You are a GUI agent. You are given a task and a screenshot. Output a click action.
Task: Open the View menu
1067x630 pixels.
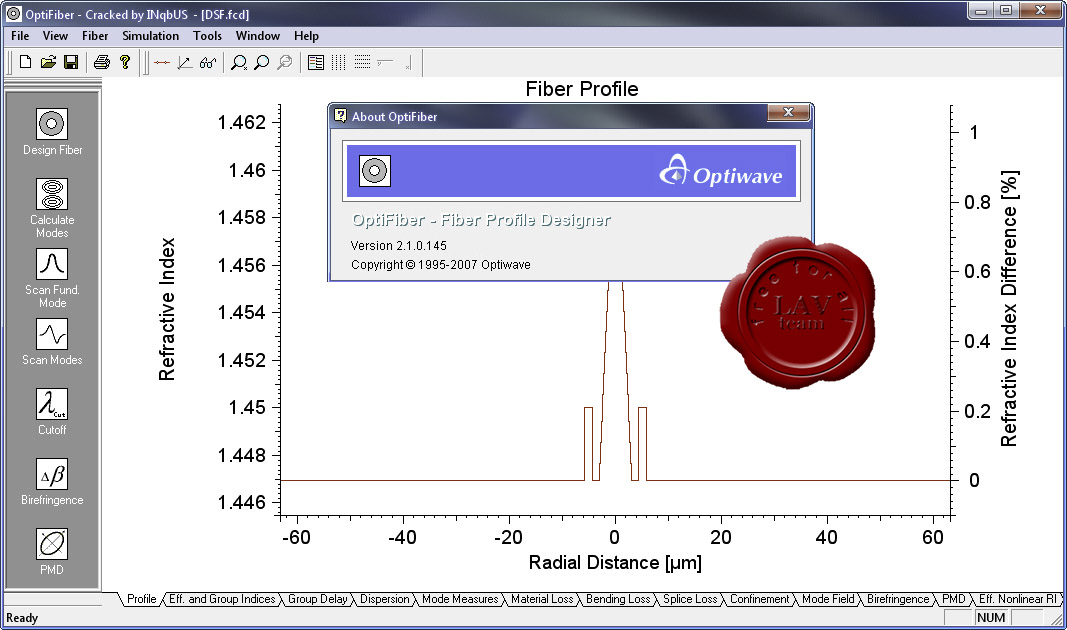[55, 36]
